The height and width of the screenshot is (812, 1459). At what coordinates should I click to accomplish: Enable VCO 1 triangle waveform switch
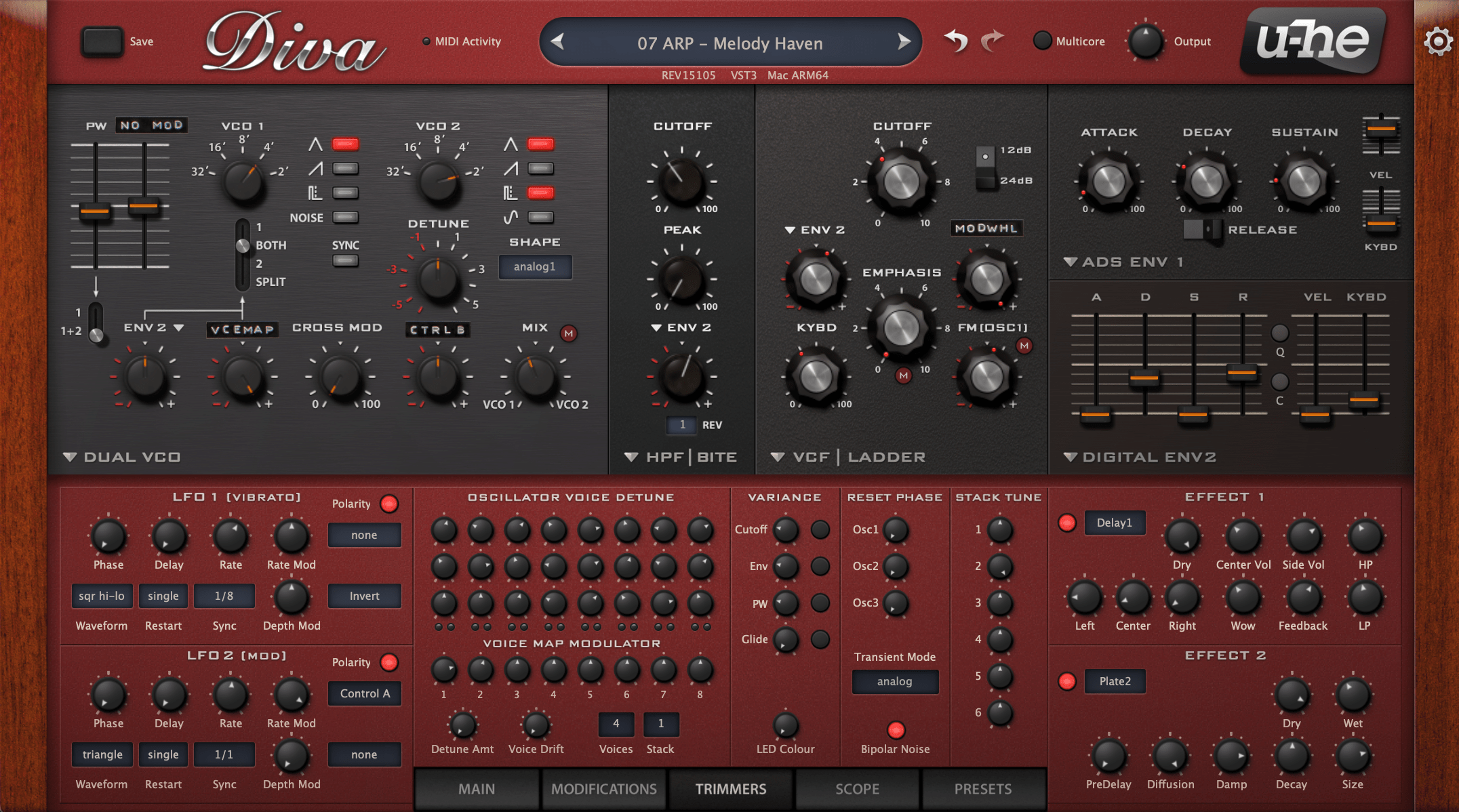click(x=345, y=144)
